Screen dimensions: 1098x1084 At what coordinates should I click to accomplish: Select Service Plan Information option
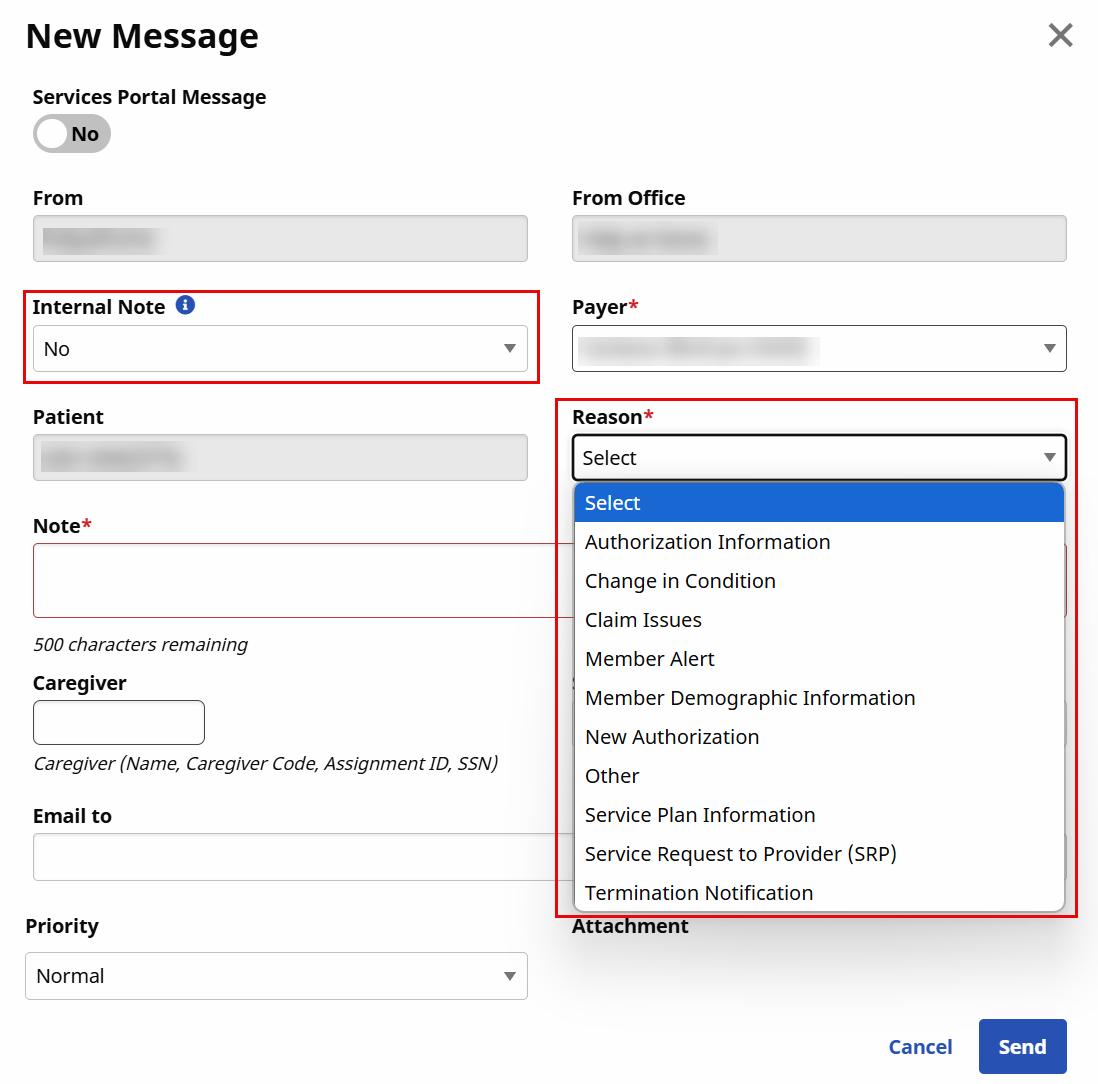700,815
